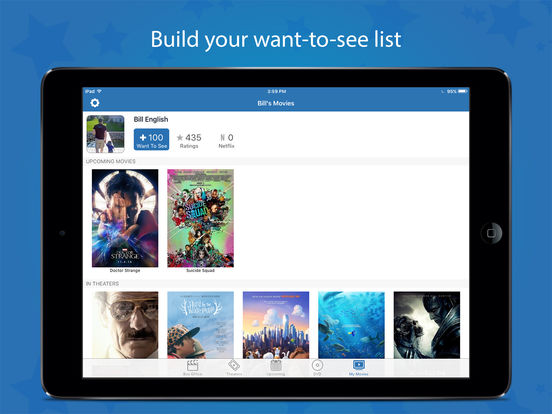Open the poster with the boy in a cap
This screenshot has width=552, height=414.
tap(200, 325)
